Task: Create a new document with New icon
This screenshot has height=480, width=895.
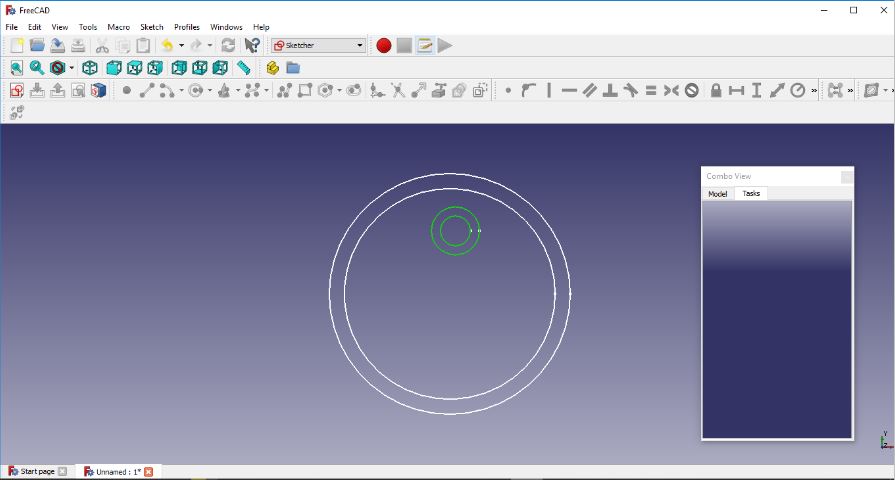Action: [17, 45]
